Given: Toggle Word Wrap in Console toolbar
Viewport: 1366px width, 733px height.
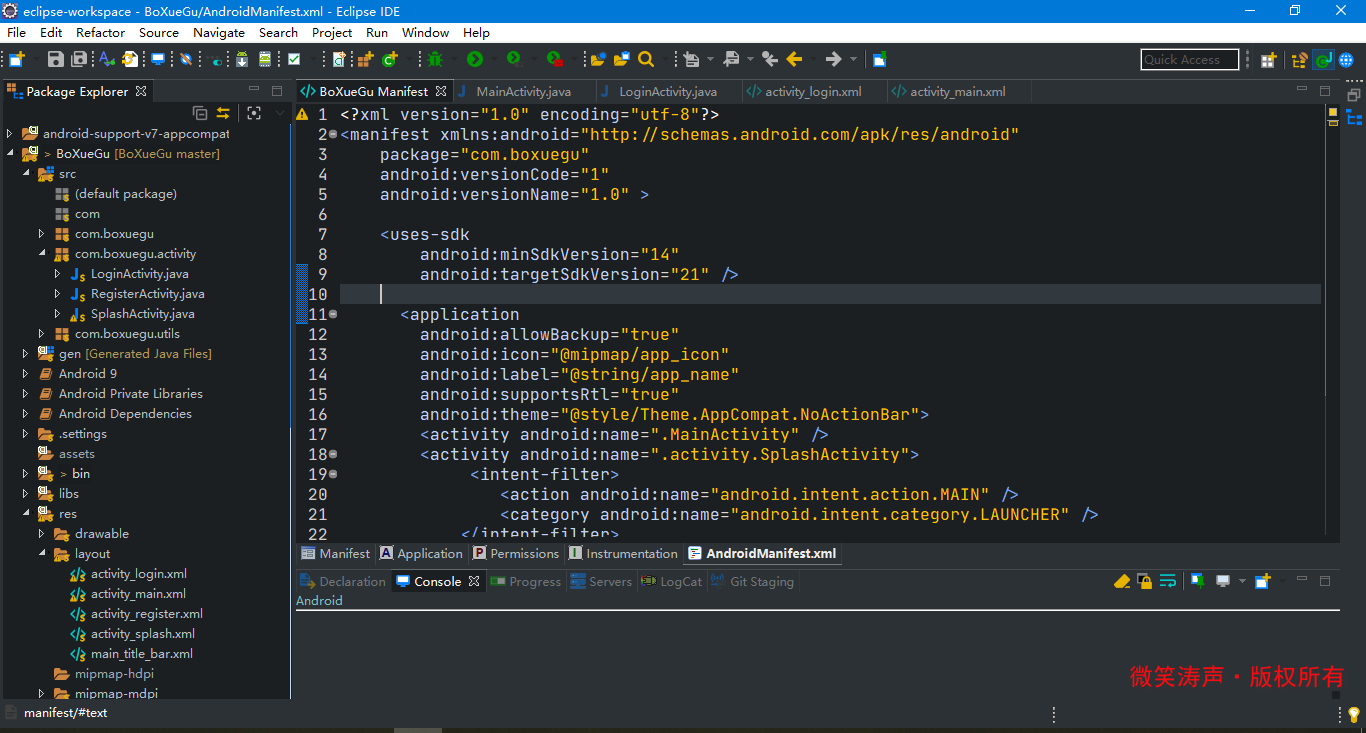Looking at the screenshot, I should 1167,581.
